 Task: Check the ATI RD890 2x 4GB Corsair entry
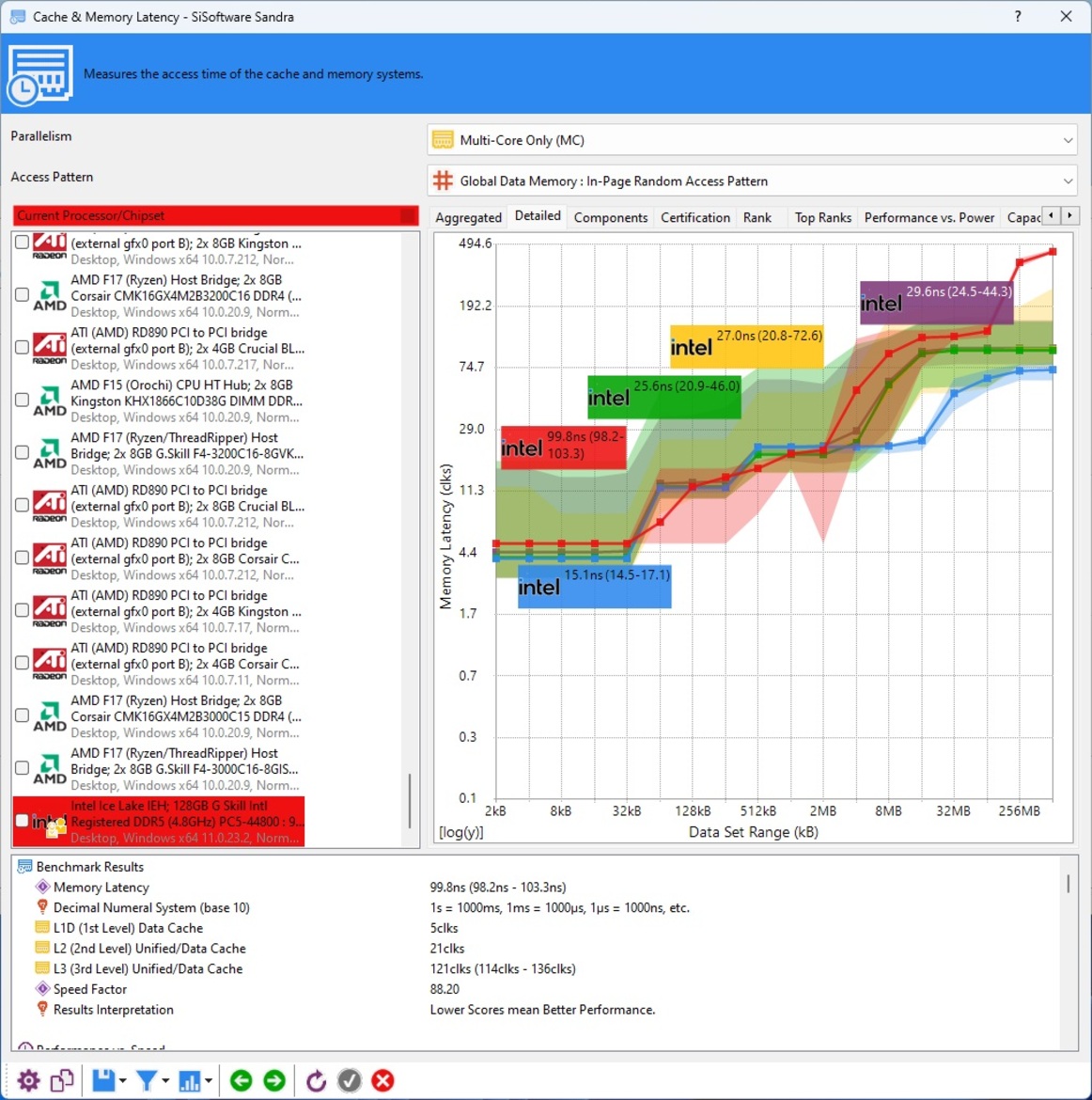[22, 663]
